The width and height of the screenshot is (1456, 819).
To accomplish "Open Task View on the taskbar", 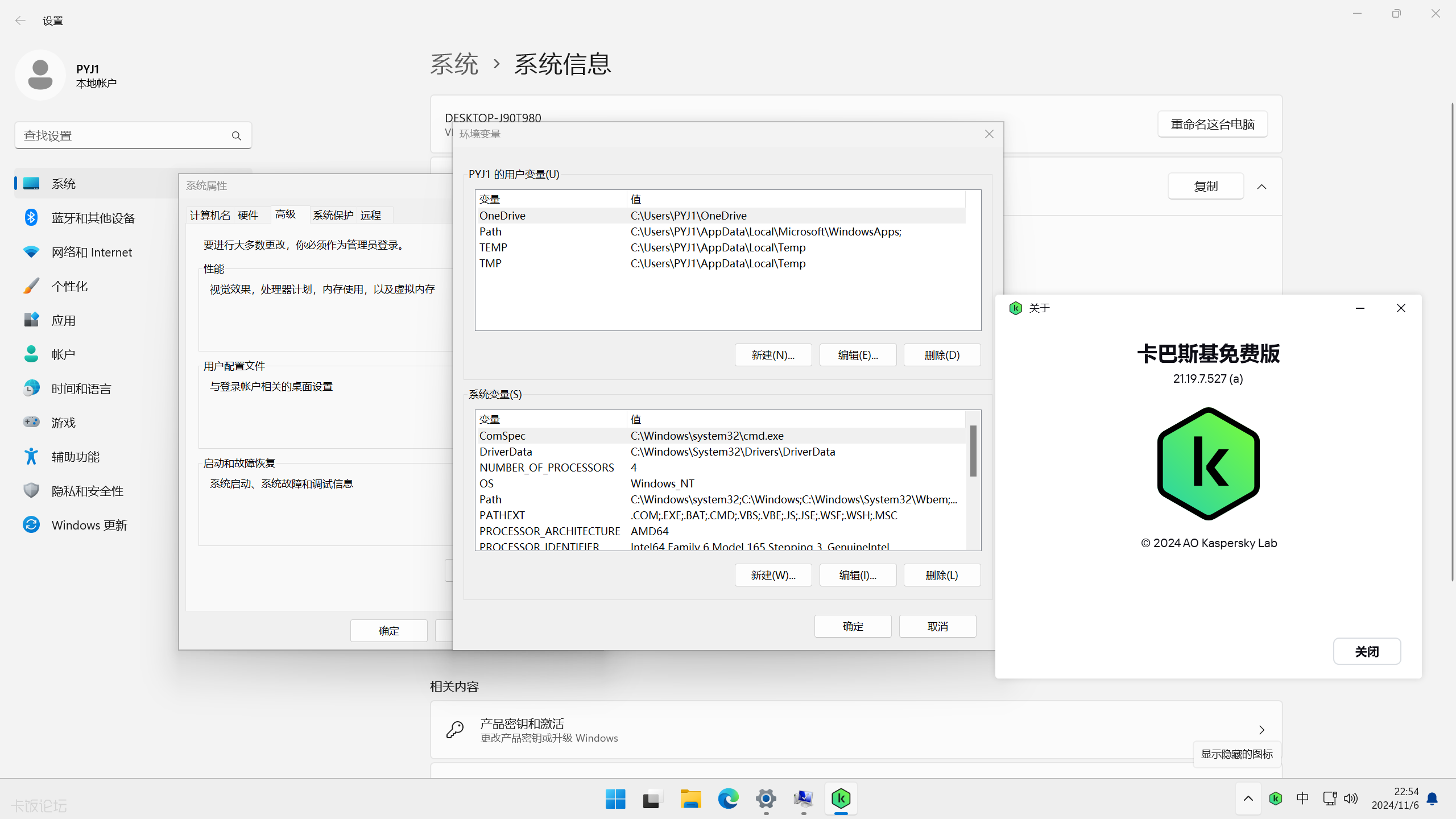I will (652, 799).
